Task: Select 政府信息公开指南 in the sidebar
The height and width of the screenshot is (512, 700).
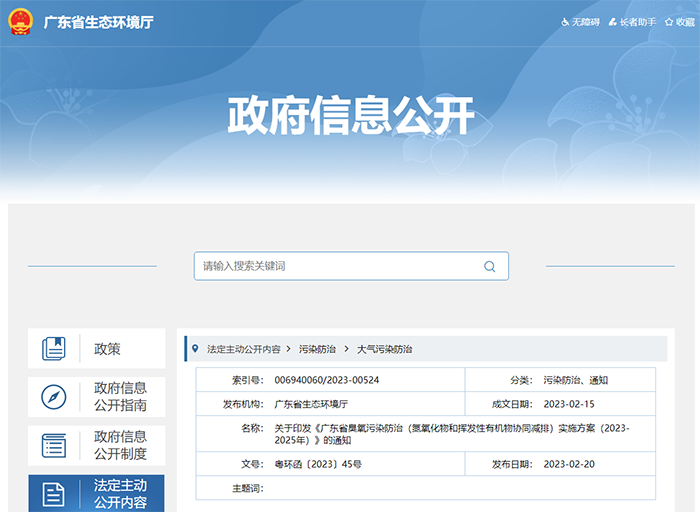Action: (120, 397)
